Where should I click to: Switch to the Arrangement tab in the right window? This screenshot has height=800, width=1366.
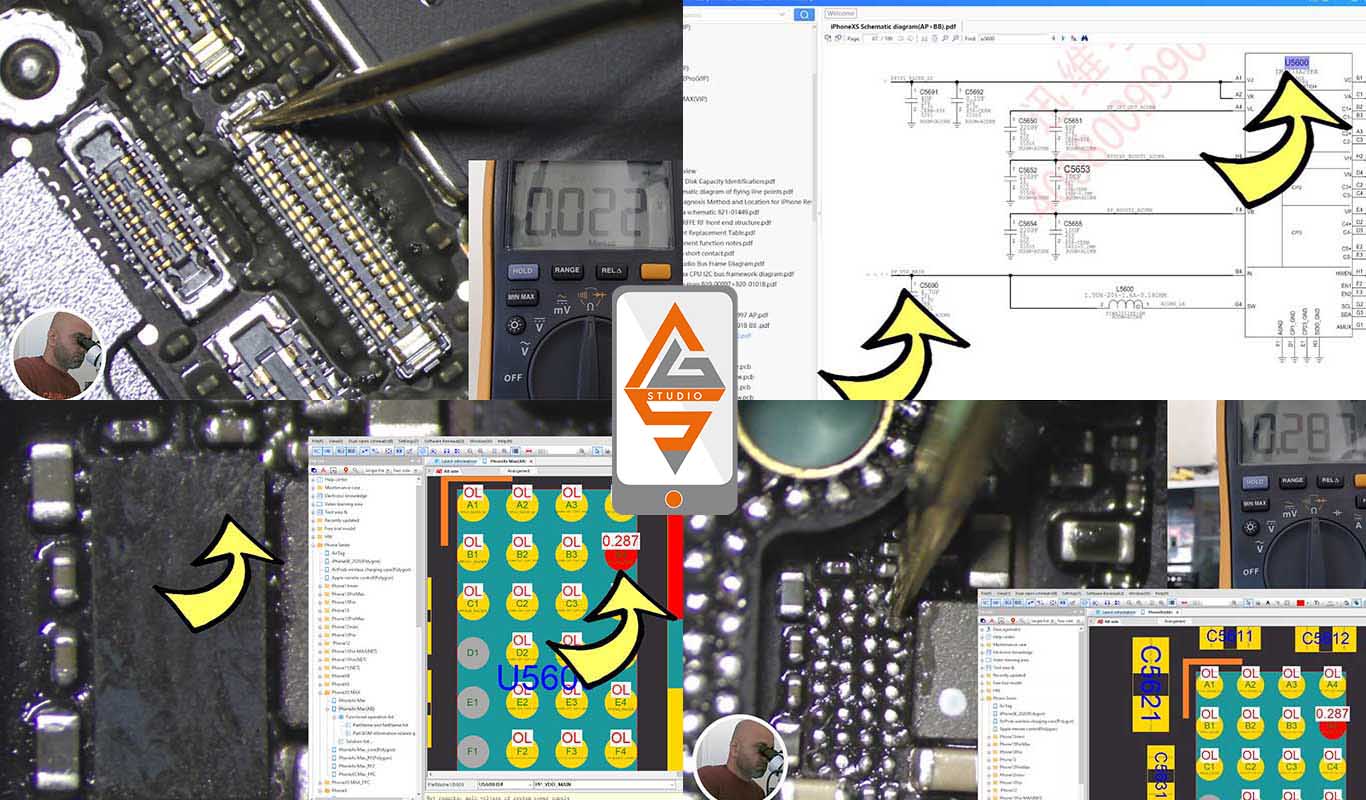click(x=1175, y=621)
